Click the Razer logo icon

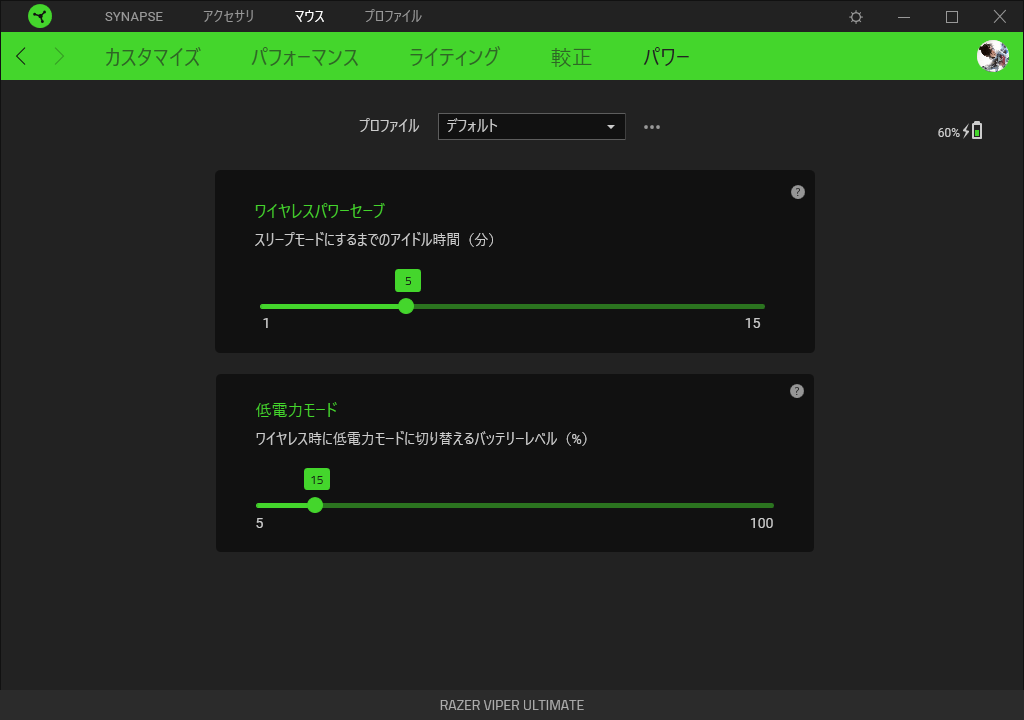[40, 16]
